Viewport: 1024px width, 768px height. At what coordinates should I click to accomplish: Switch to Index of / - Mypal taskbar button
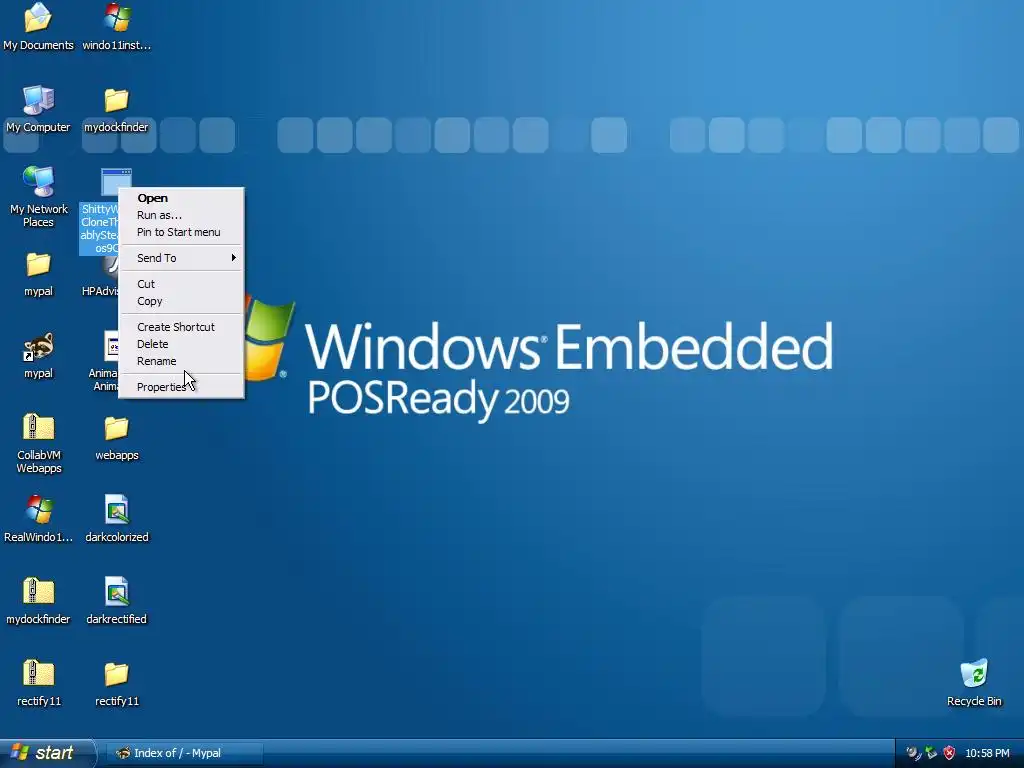[x=185, y=753]
